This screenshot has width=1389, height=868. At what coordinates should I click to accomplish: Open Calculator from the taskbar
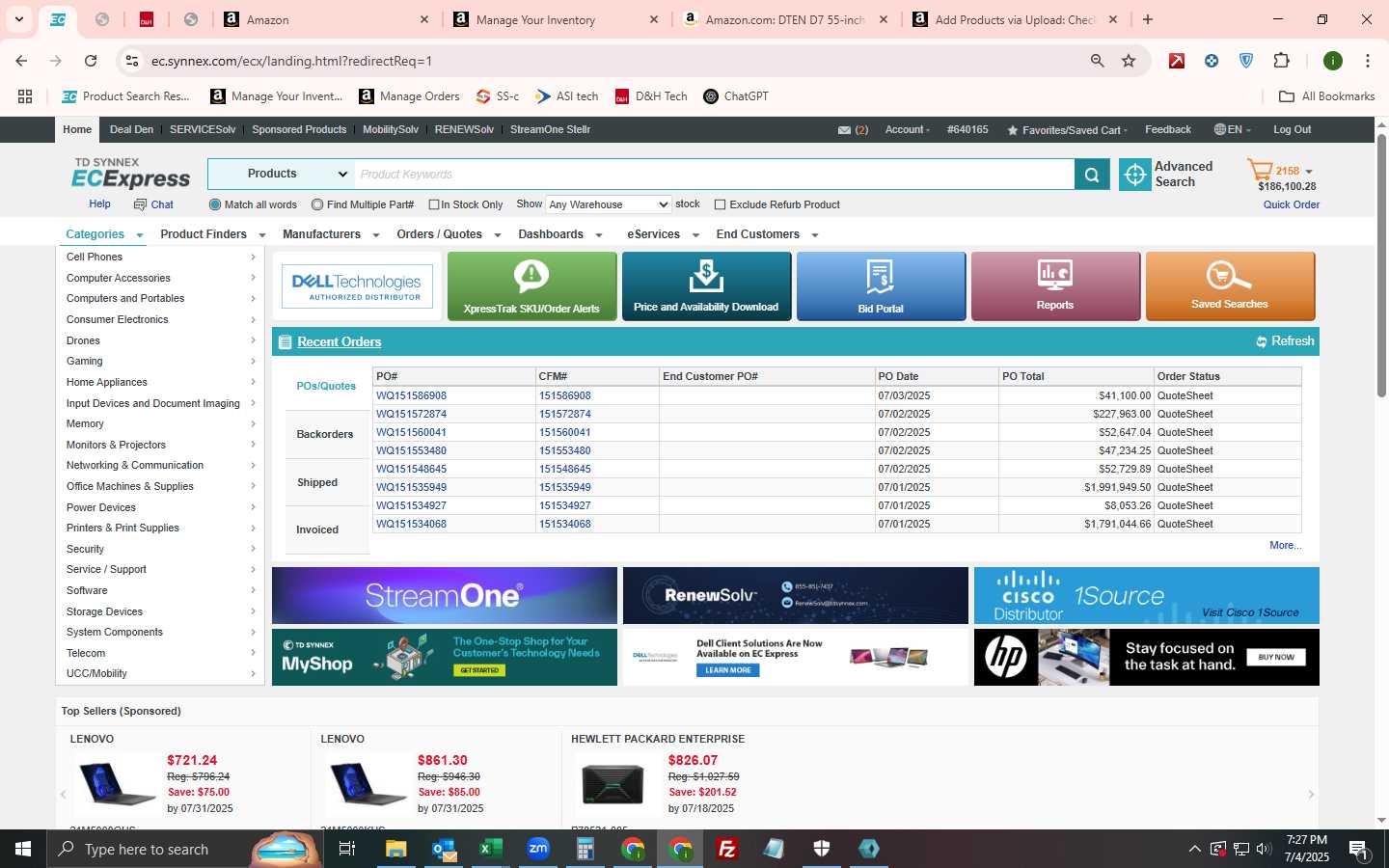(x=586, y=849)
